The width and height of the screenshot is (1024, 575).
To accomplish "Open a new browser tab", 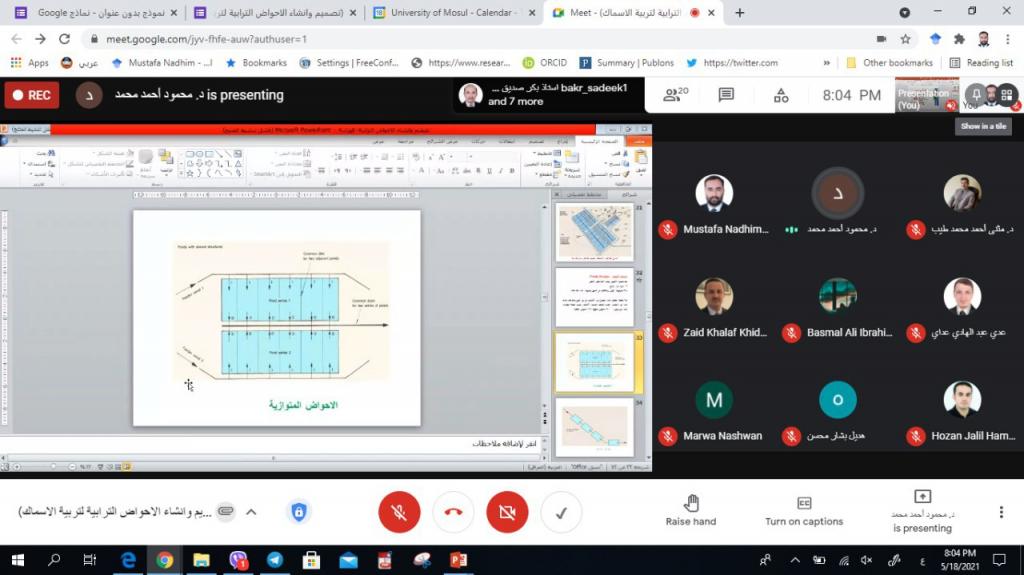I will [740, 13].
